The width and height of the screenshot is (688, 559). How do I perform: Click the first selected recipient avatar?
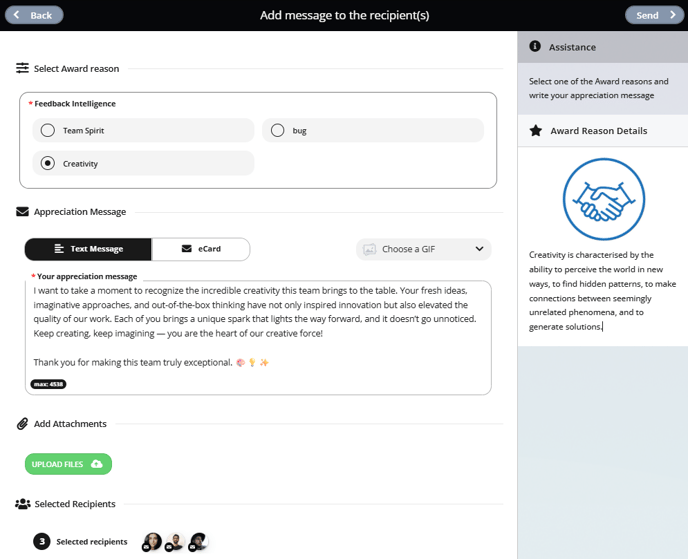pyautogui.click(x=152, y=542)
